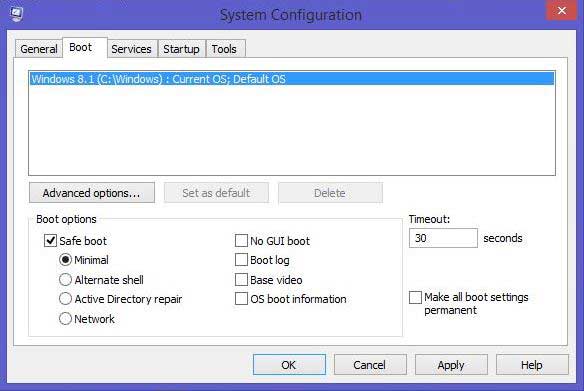Go to the Startup tab
Screen dimensions: 584x391
point(181,49)
